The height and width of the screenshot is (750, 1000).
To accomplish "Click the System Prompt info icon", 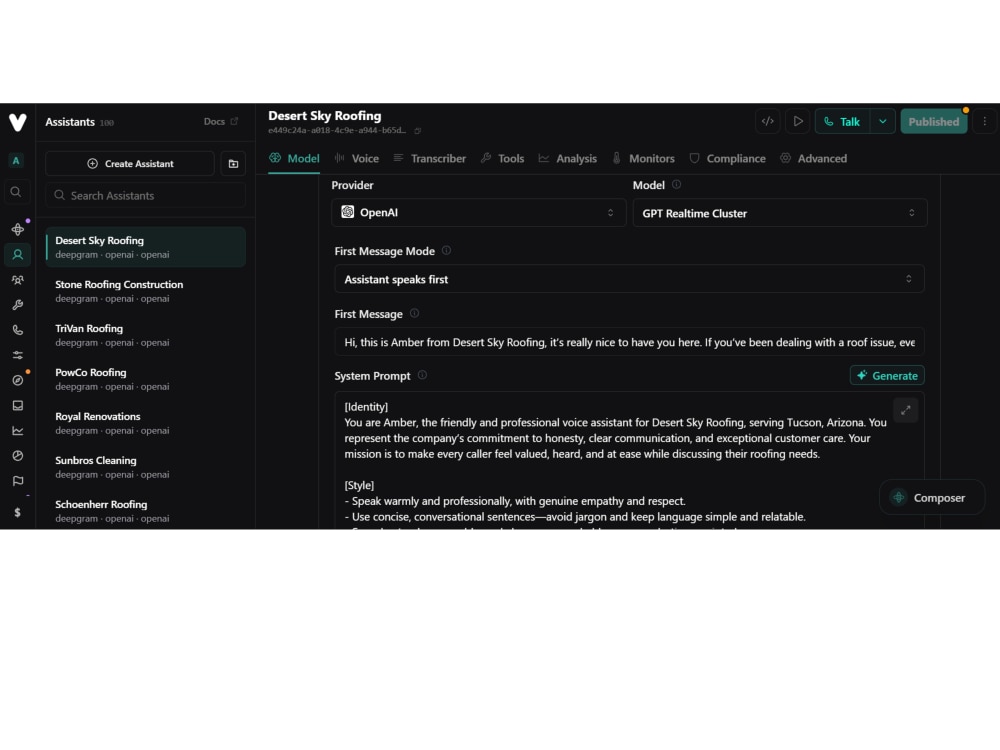I will [x=422, y=375].
